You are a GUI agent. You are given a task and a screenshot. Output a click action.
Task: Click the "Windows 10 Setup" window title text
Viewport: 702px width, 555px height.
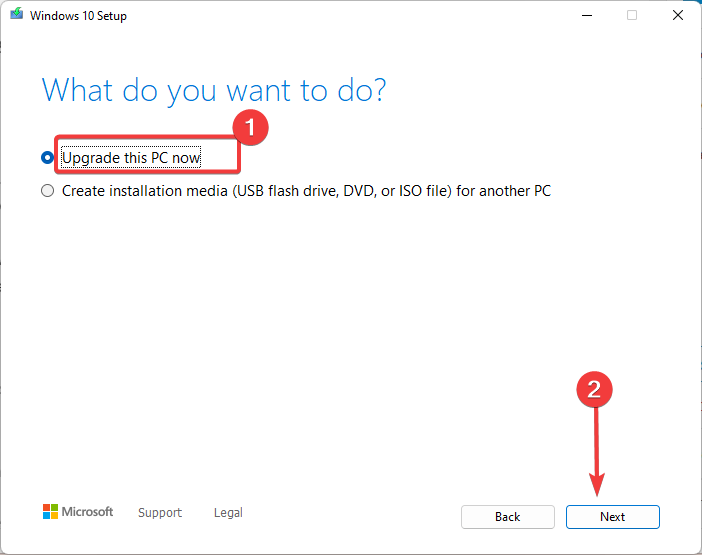pos(78,16)
